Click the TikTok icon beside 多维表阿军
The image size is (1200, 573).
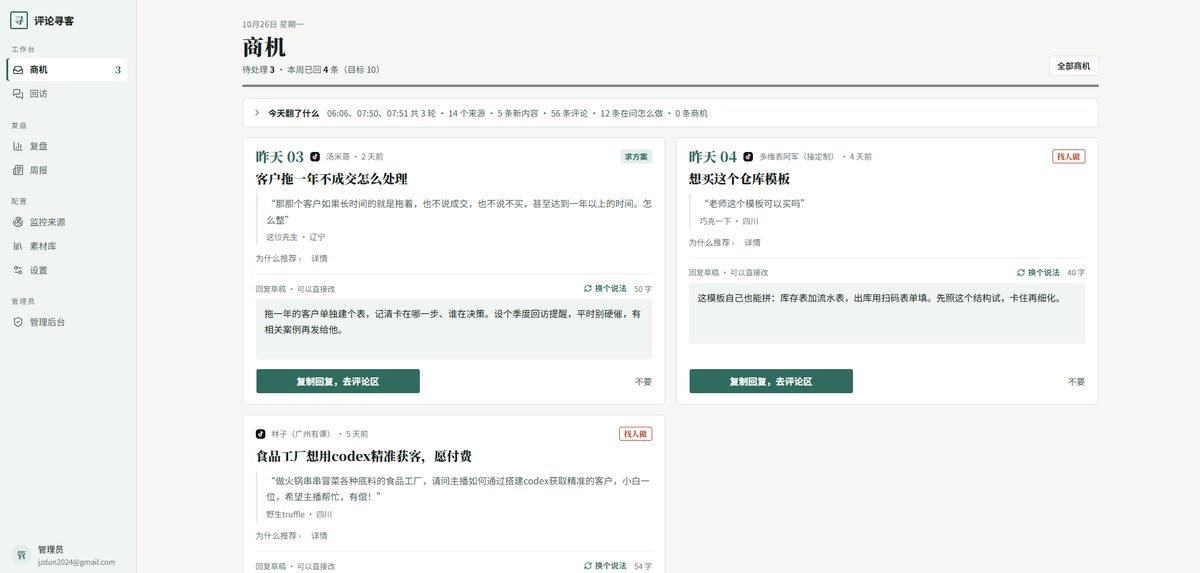point(748,157)
